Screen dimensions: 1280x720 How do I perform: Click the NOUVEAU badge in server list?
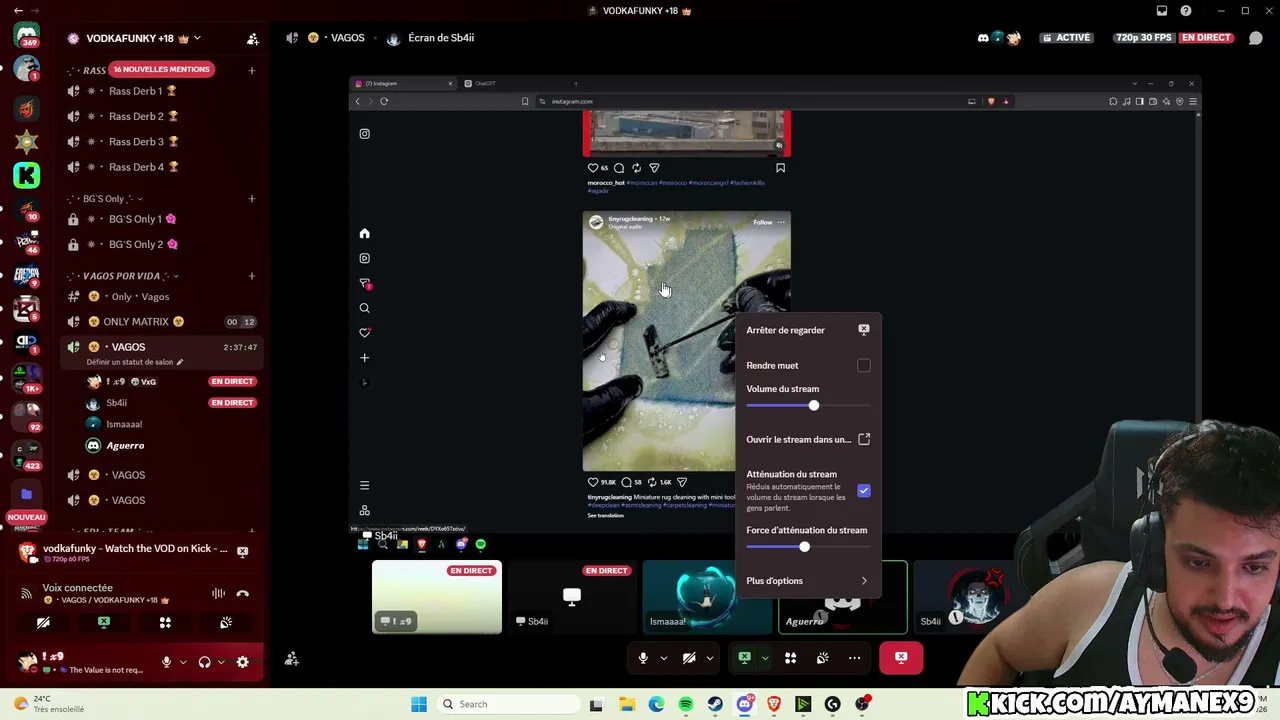[27, 517]
